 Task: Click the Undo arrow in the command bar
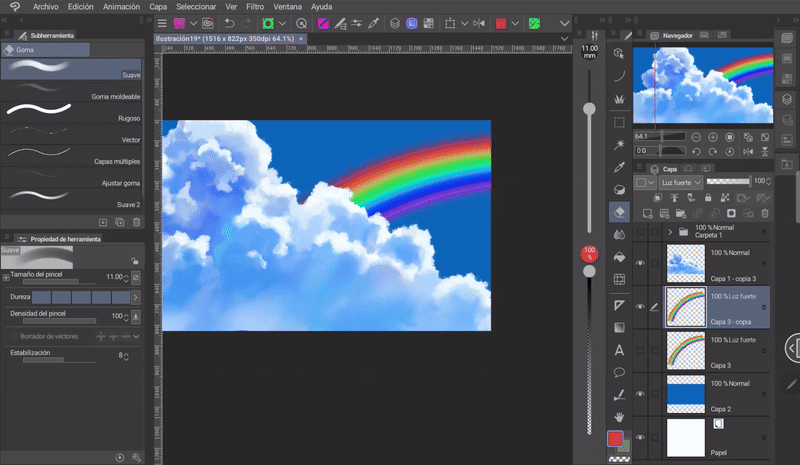click(x=229, y=23)
